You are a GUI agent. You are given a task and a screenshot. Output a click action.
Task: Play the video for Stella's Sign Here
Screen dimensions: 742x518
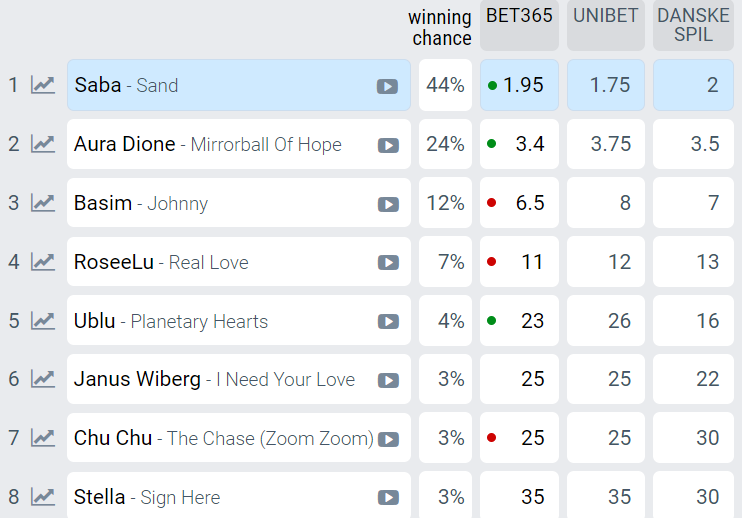point(388,498)
